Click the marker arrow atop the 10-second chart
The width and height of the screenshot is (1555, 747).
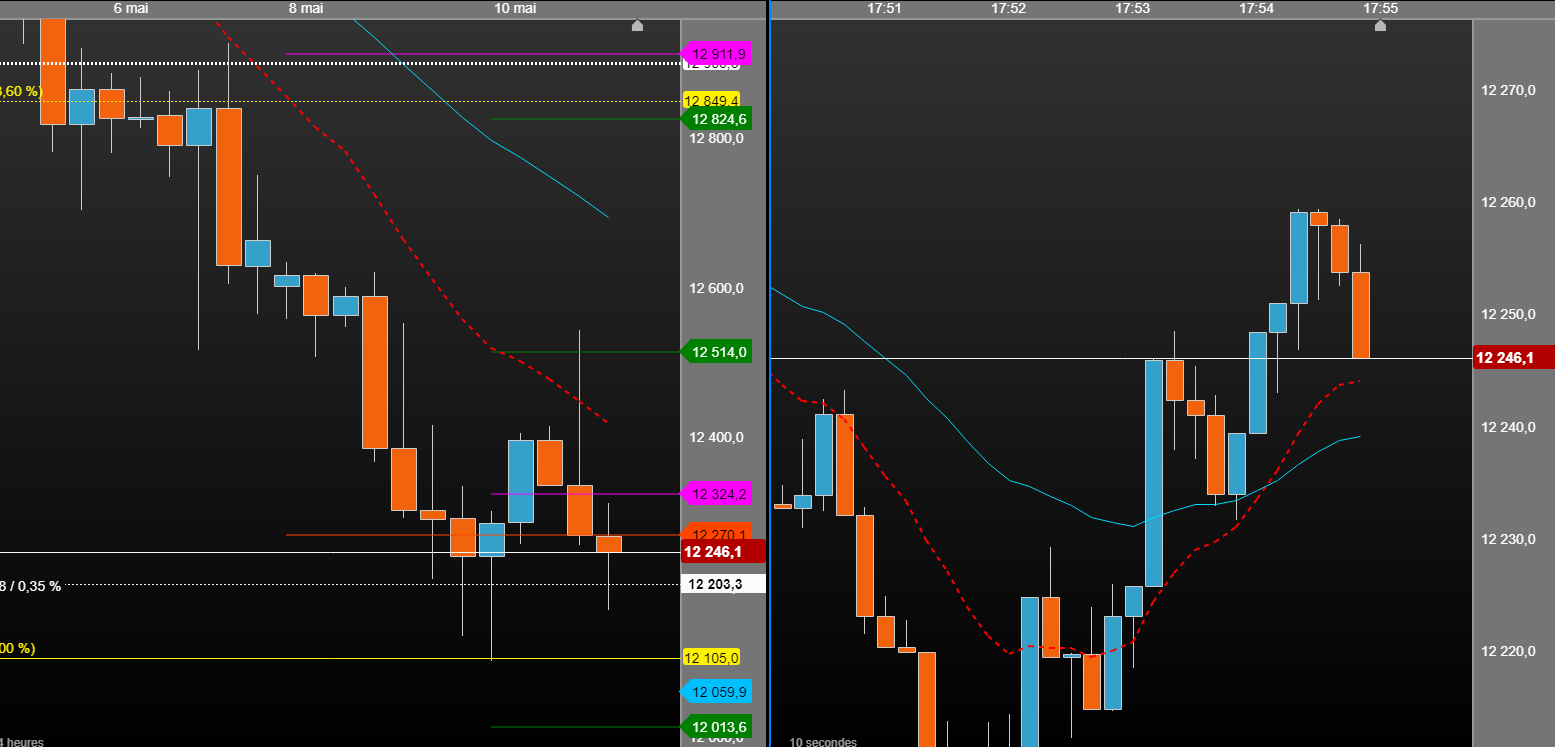tap(1380, 25)
